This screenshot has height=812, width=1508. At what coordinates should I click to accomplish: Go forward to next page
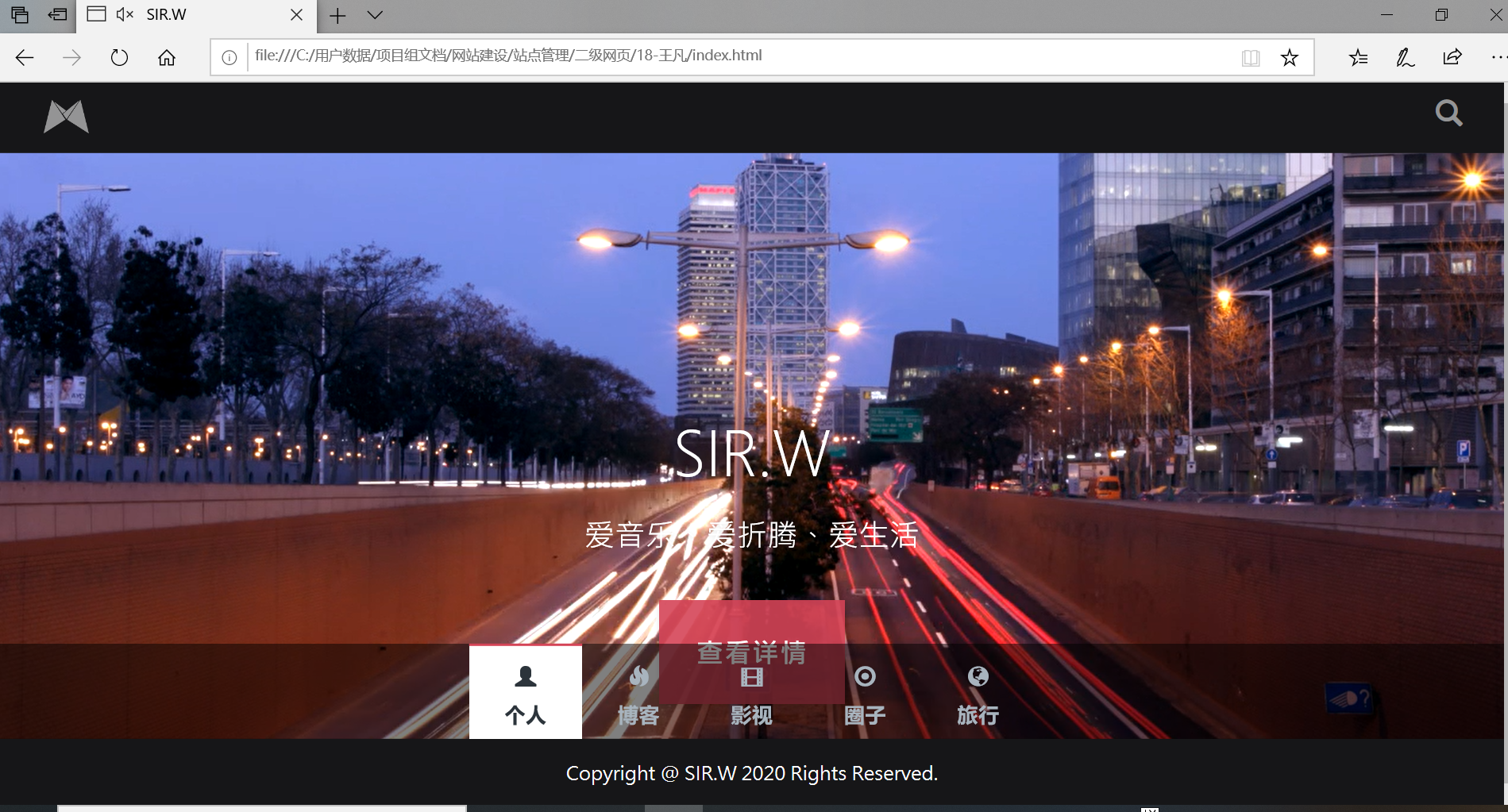[72, 57]
